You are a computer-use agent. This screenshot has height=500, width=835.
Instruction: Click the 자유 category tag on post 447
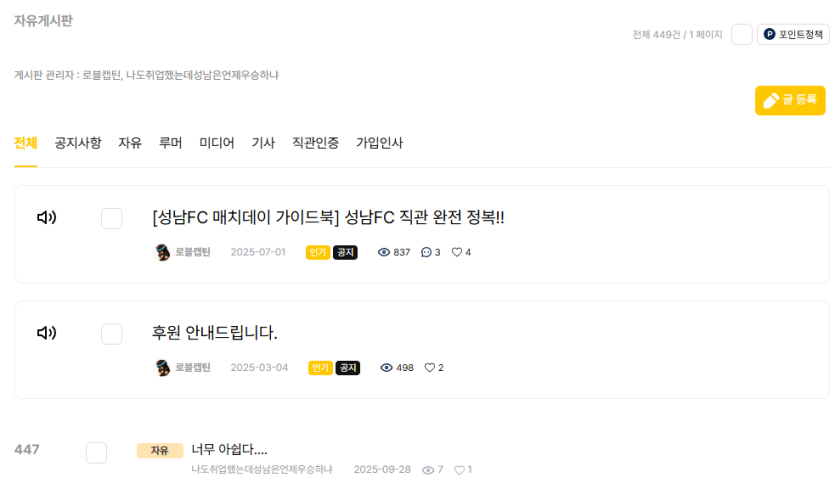coord(160,450)
